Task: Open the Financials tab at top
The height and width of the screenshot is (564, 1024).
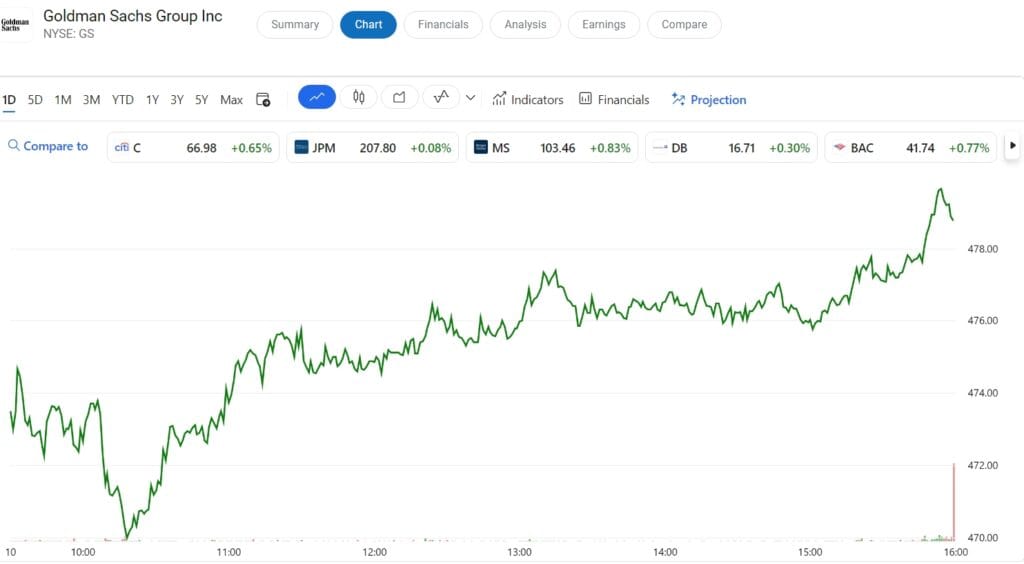Action: (x=443, y=25)
